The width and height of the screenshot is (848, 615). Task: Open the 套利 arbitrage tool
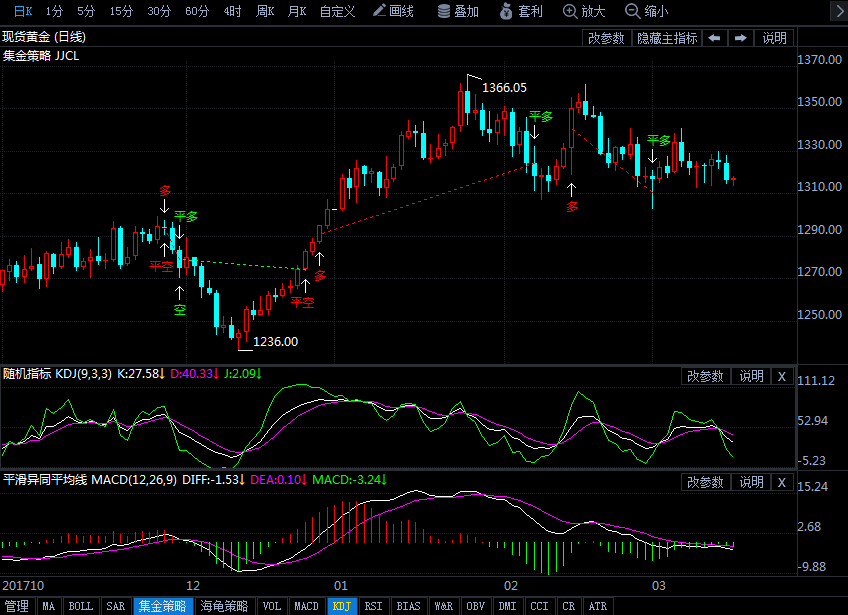click(x=520, y=11)
